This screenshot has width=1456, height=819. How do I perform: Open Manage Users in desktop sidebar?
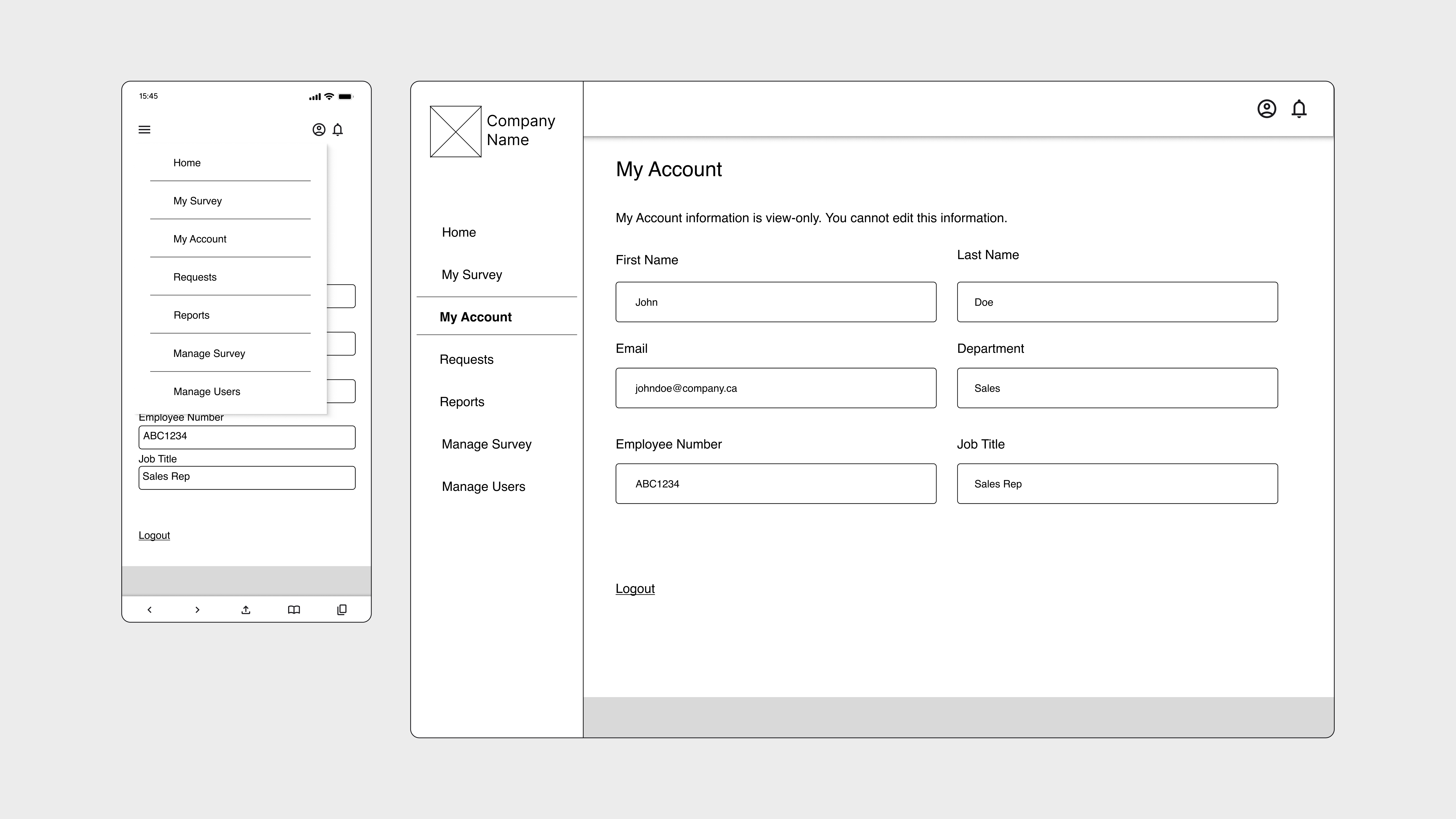pyautogui.click(x=483, y=487)
